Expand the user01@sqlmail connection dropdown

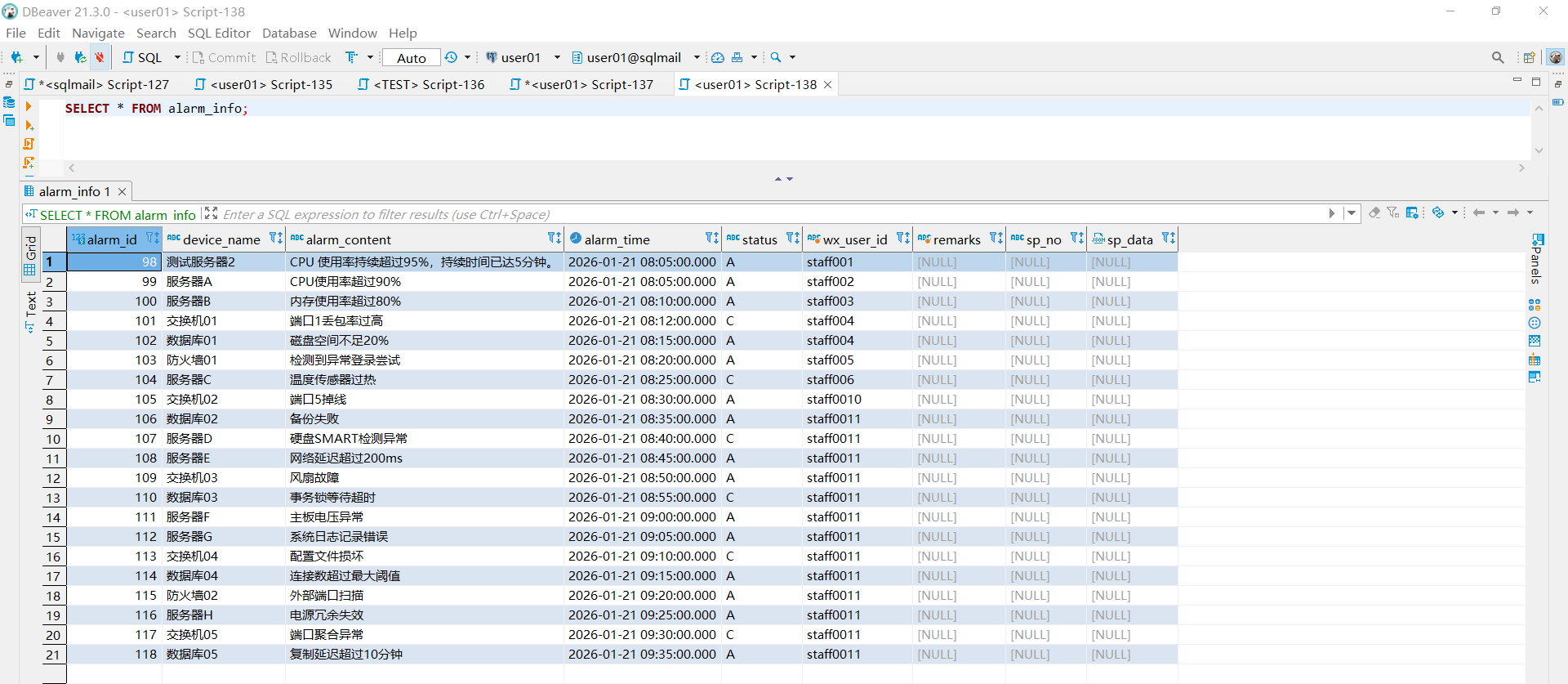(635, 57)
